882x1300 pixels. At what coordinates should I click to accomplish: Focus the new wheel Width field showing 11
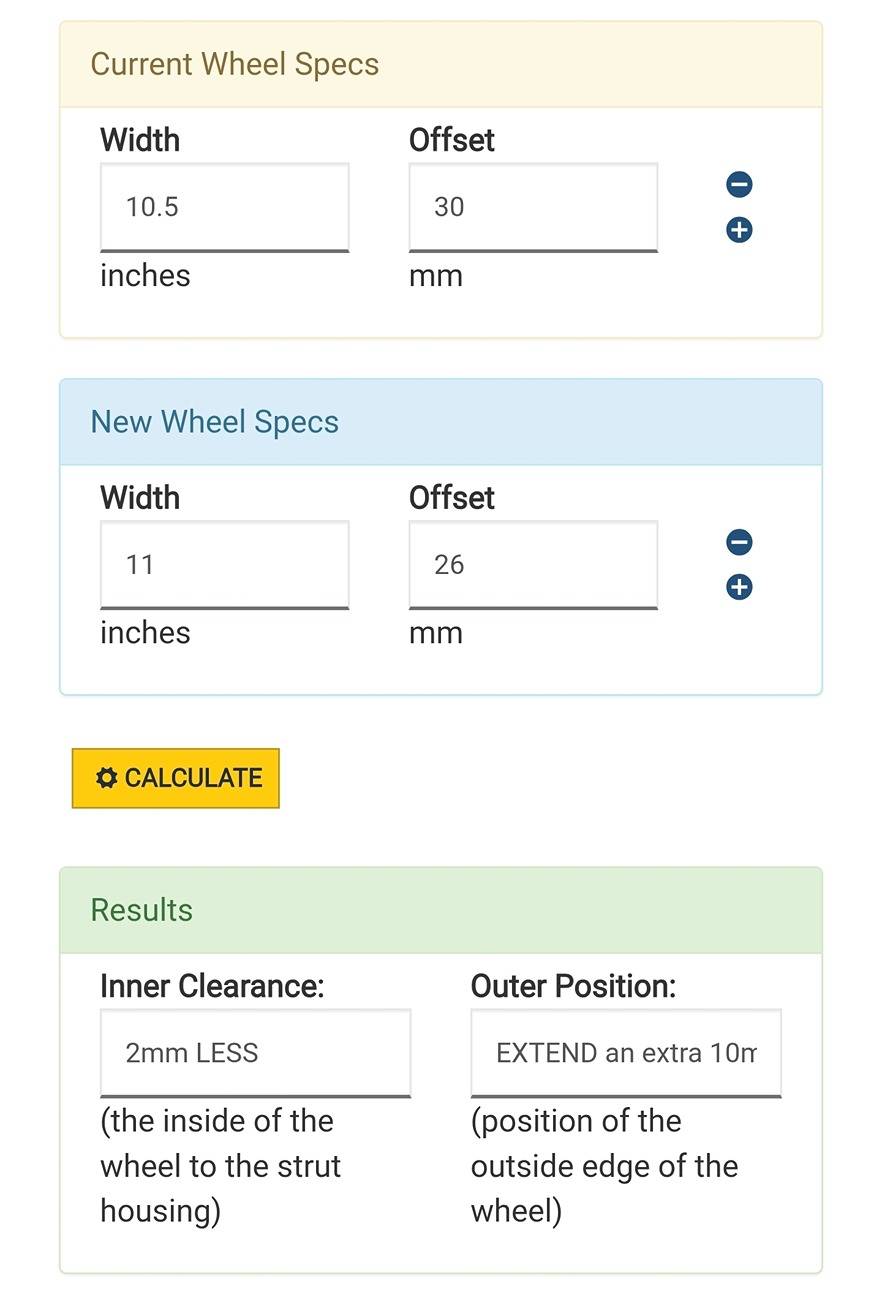pyautogui.click(x=224, y=565)
